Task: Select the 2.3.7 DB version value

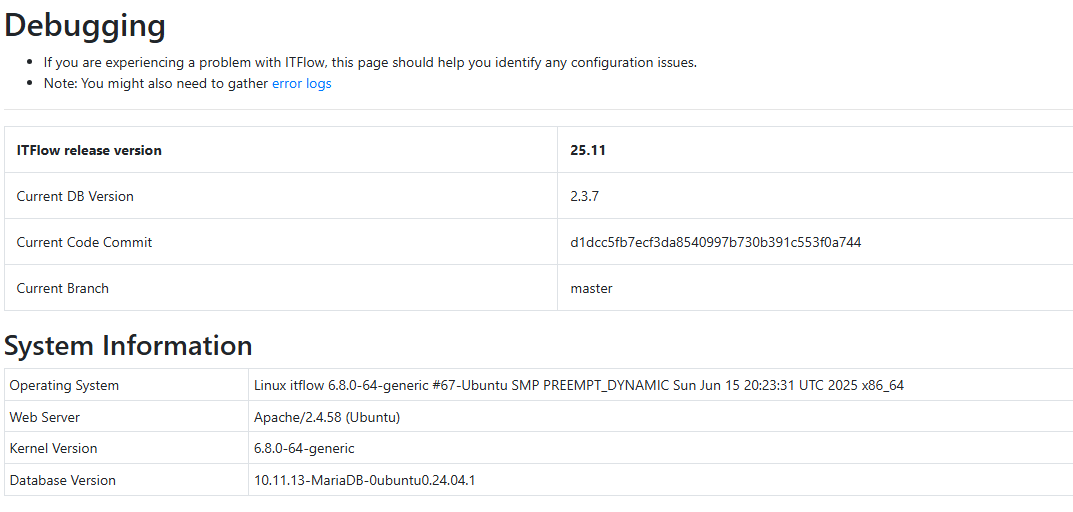Action: (x=585, y=196)
